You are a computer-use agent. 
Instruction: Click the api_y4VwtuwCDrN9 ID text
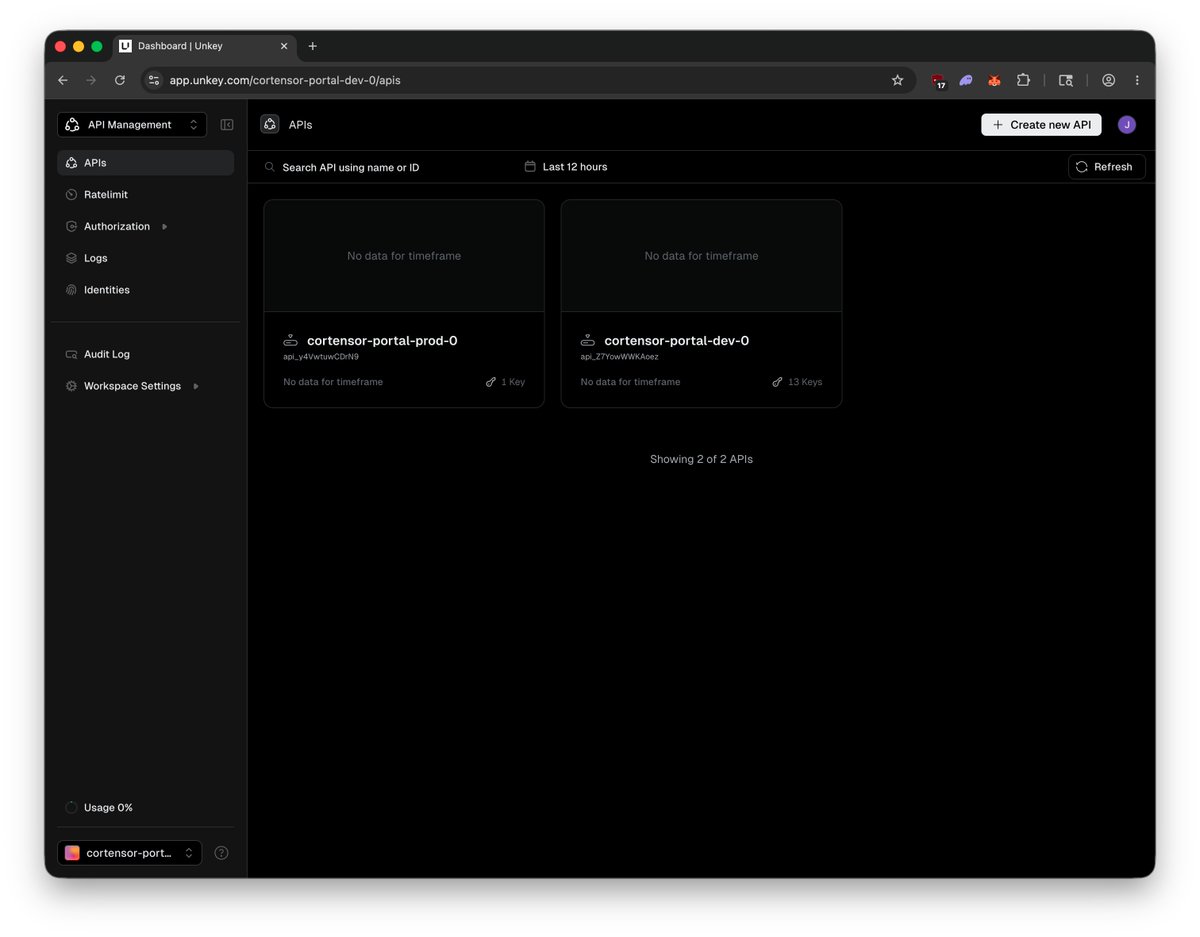321,357
